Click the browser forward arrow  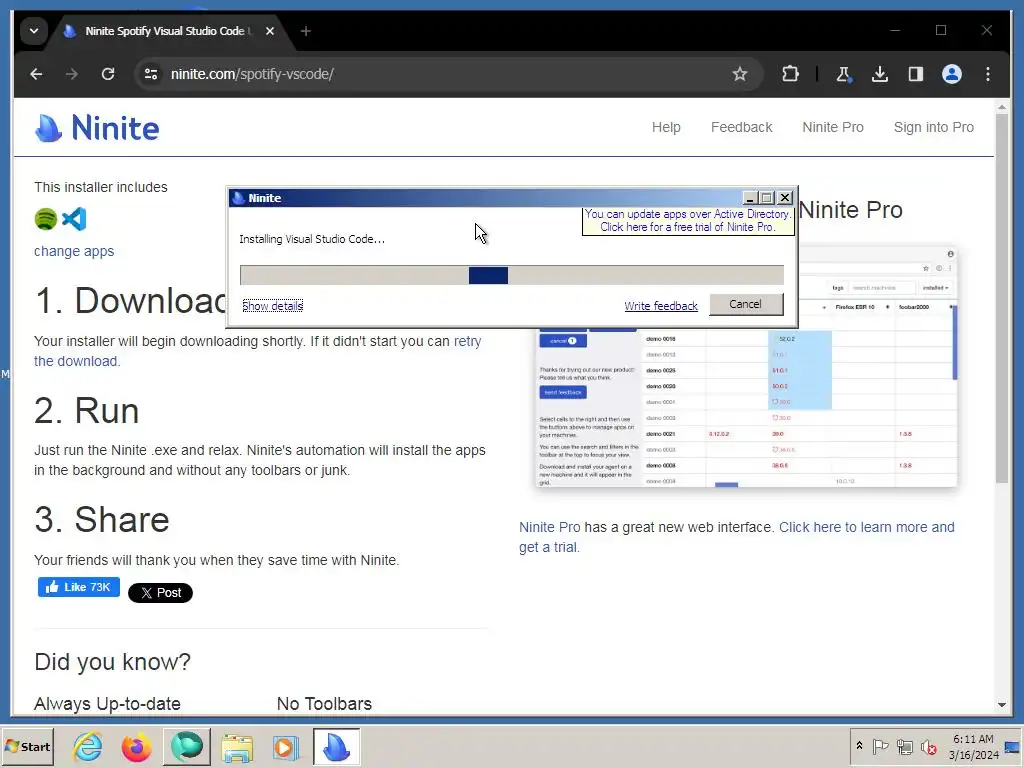72,74
